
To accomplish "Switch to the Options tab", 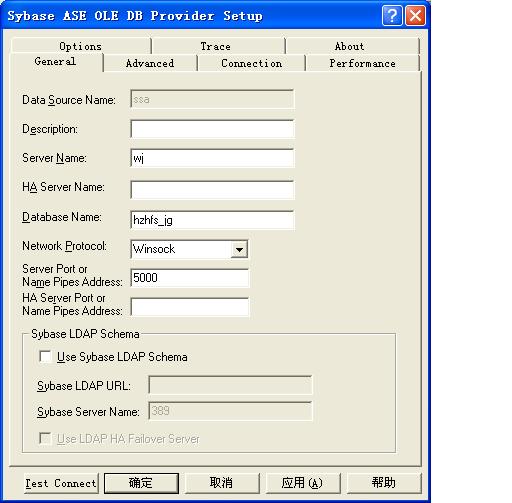I will pyautogui.click(x=80, y=46).
